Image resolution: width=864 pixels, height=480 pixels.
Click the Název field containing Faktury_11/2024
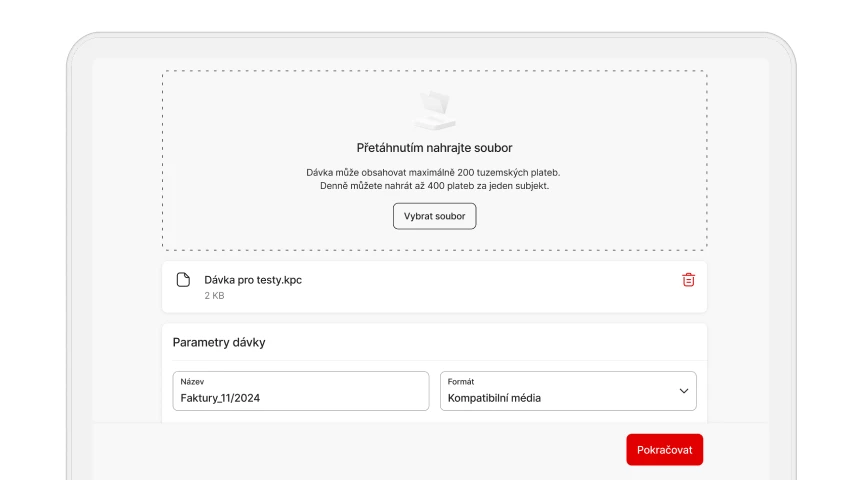point(301,391)
